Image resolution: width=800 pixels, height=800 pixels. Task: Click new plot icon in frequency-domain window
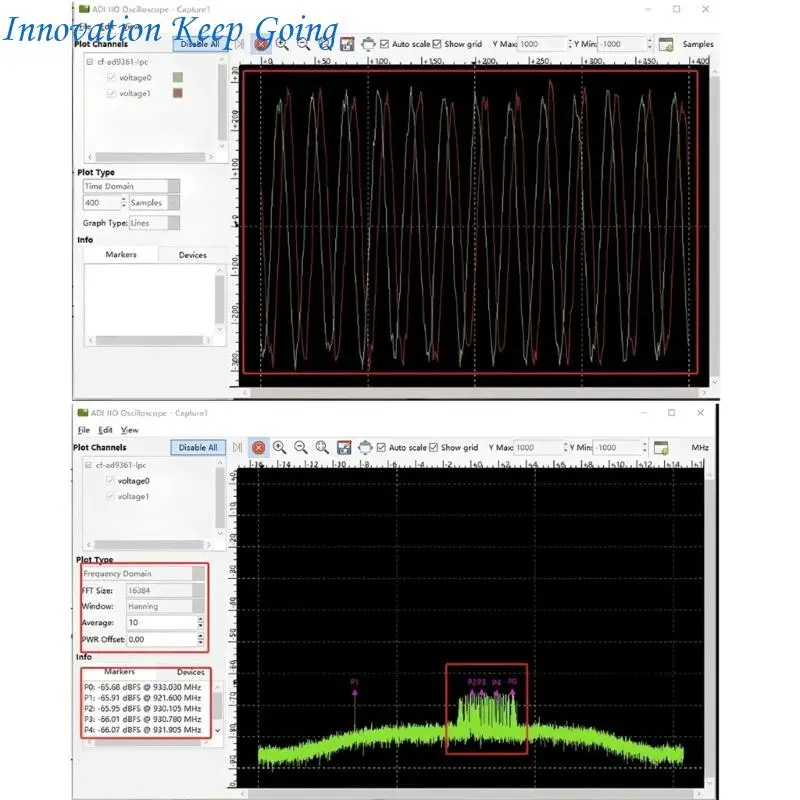pyautogui.click(x=661, y=447)
